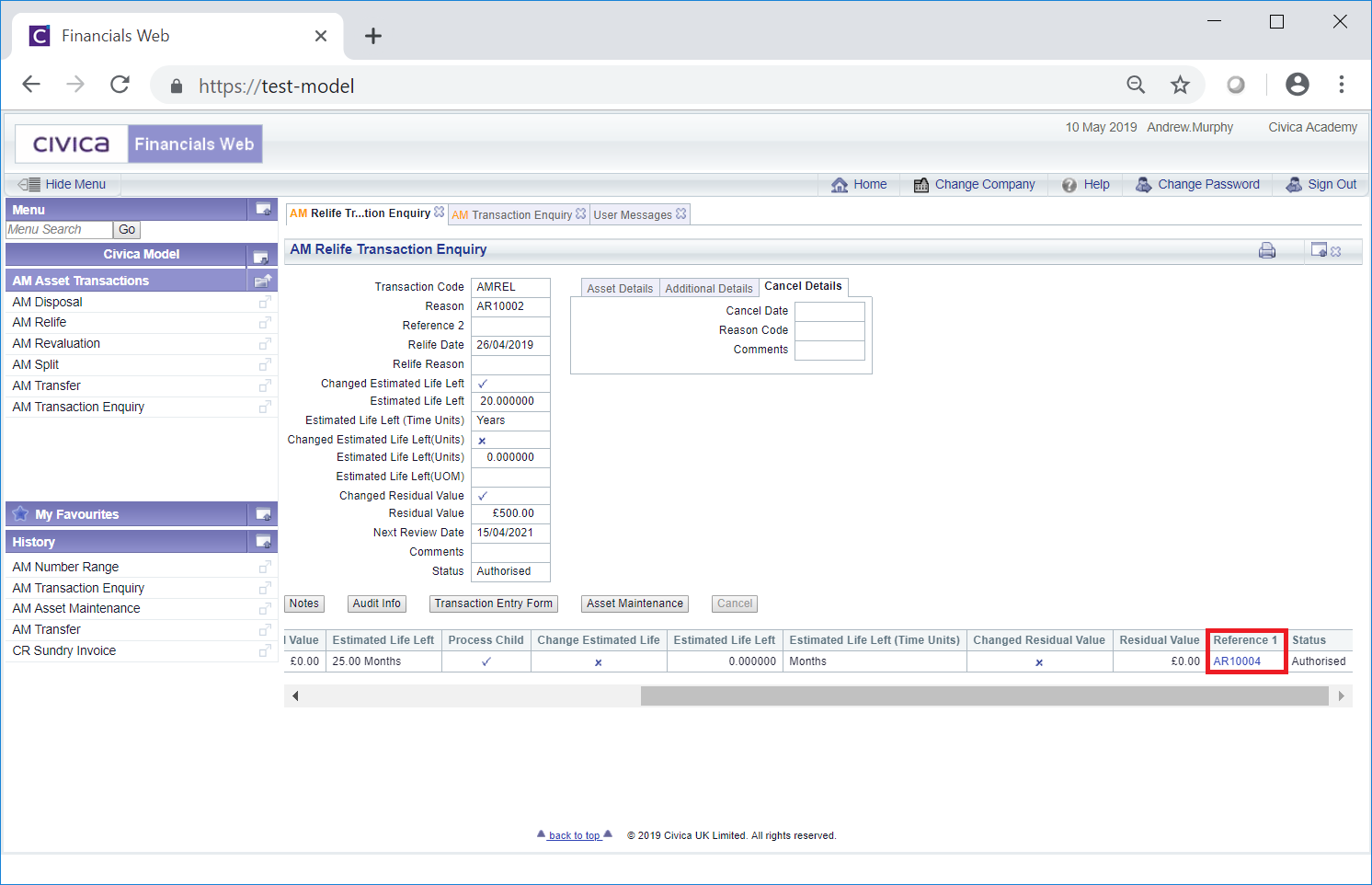Open AM Asset Maintenance new window icon
Viewport: 1372px width, 885px height.
(x=265, y=609)
